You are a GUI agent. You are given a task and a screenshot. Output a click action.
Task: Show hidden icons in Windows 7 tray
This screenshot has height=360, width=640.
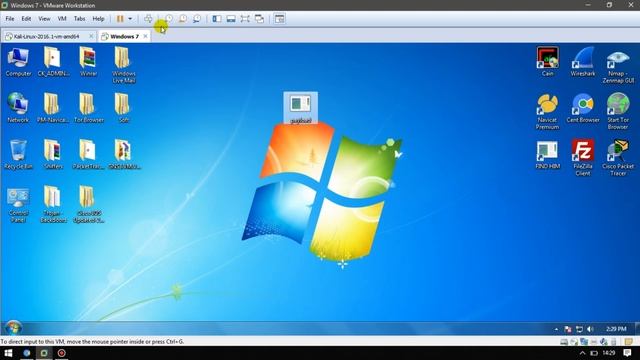point(556,329)
